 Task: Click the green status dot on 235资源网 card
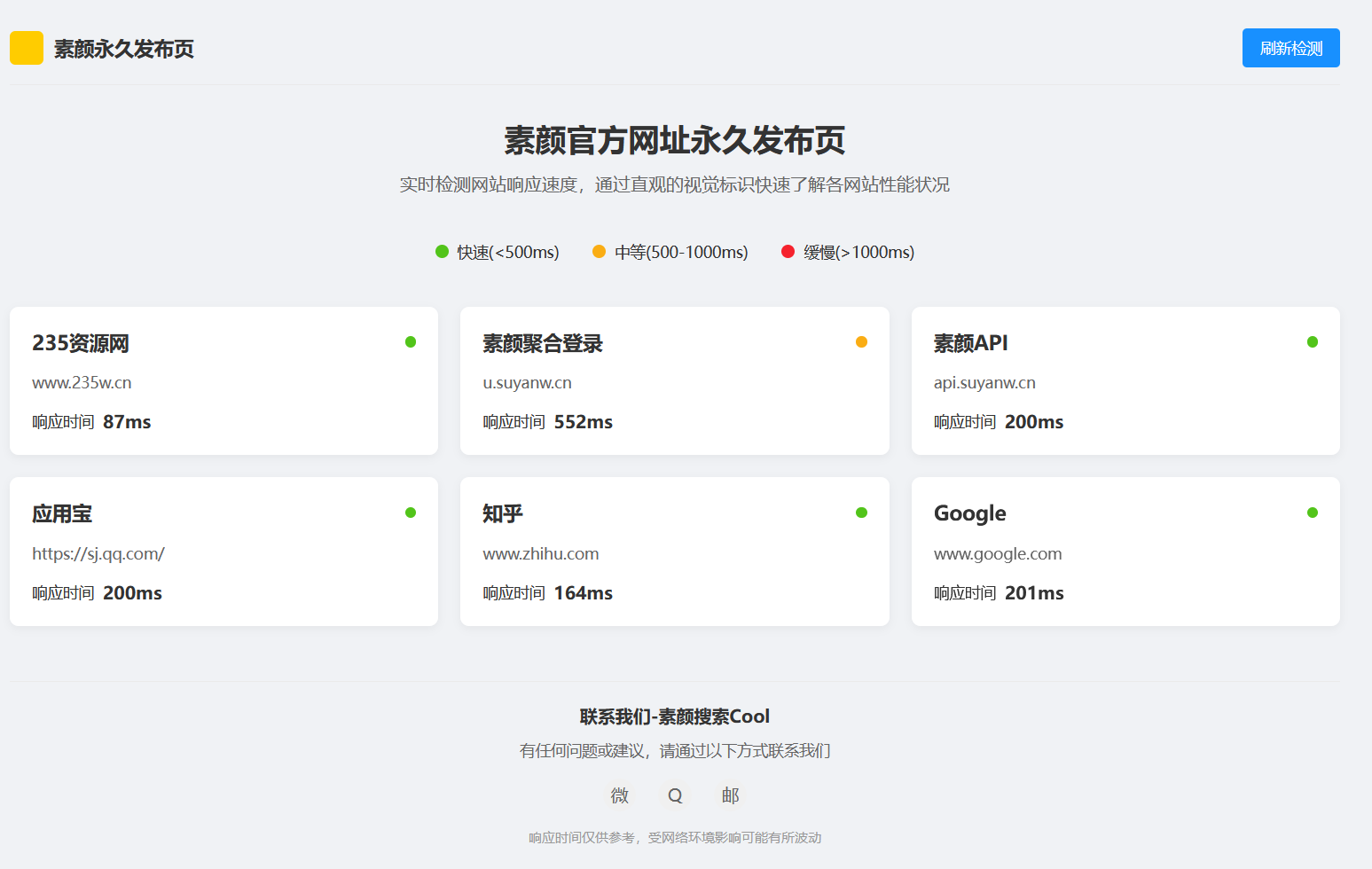pyautogui.click(x=411, y=341)
